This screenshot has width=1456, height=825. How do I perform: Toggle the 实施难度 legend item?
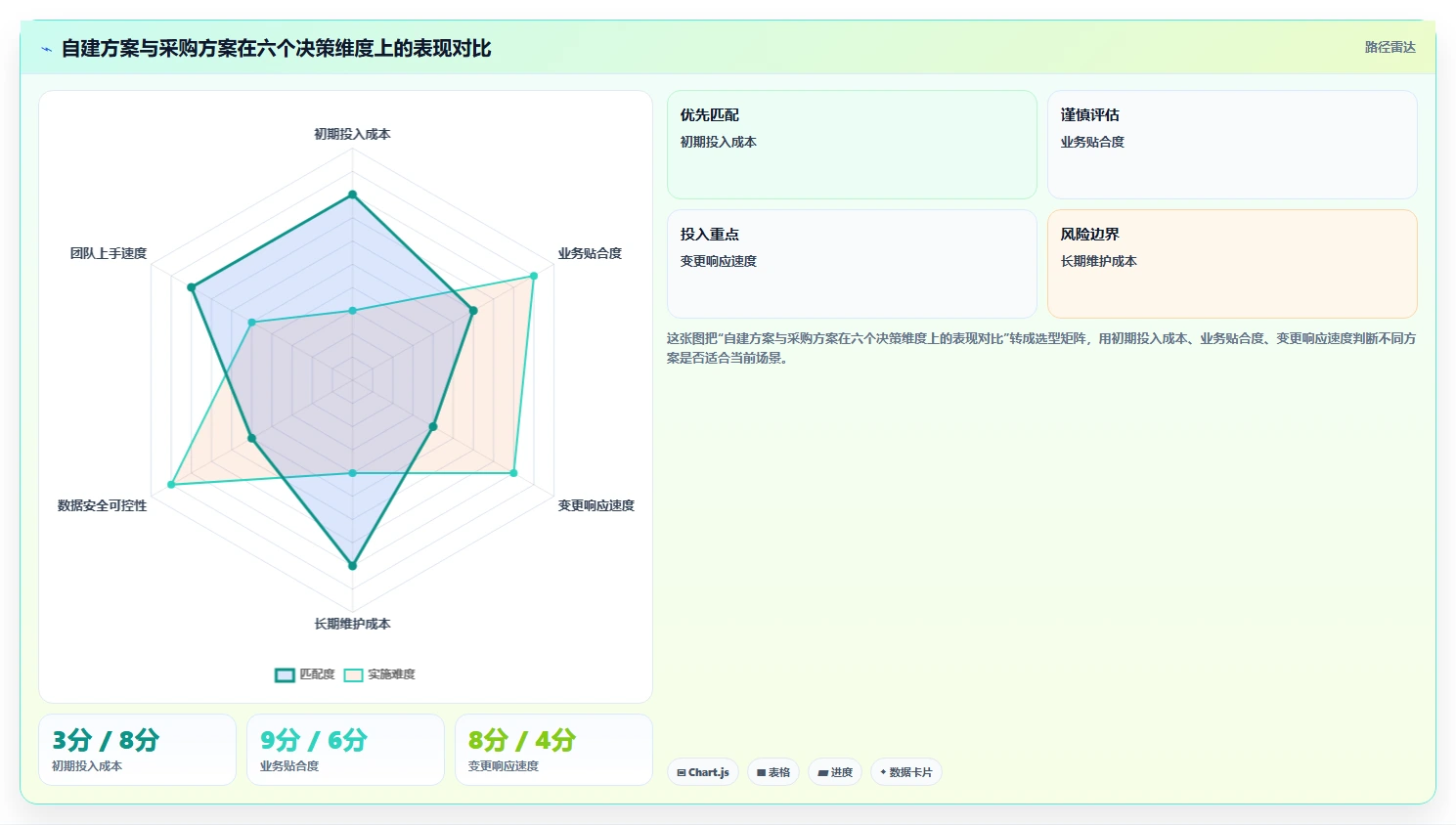point(379,674)
